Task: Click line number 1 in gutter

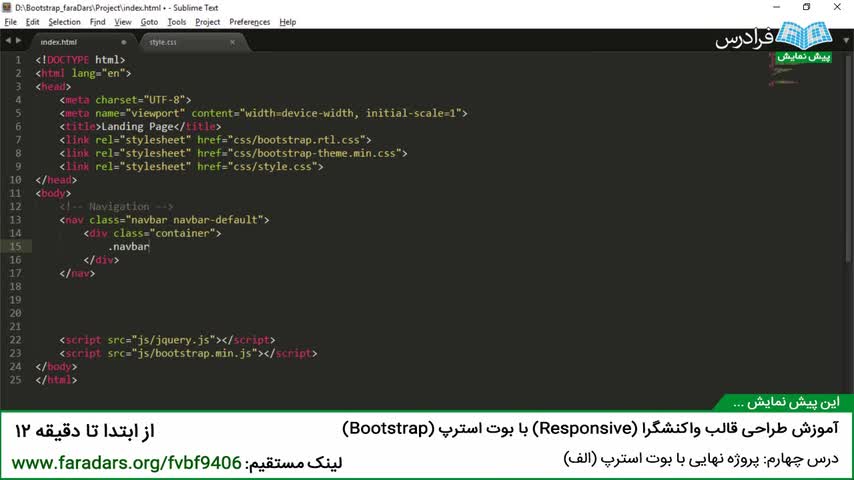Action: click(19, 60)
